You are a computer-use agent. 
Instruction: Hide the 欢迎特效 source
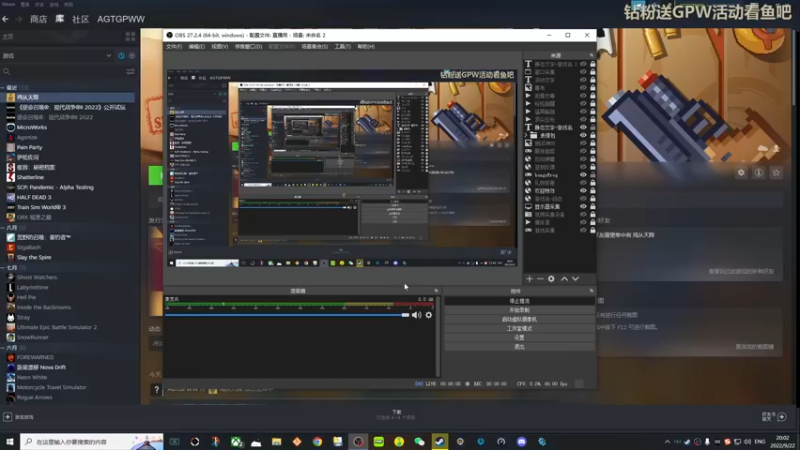point(583,191)
